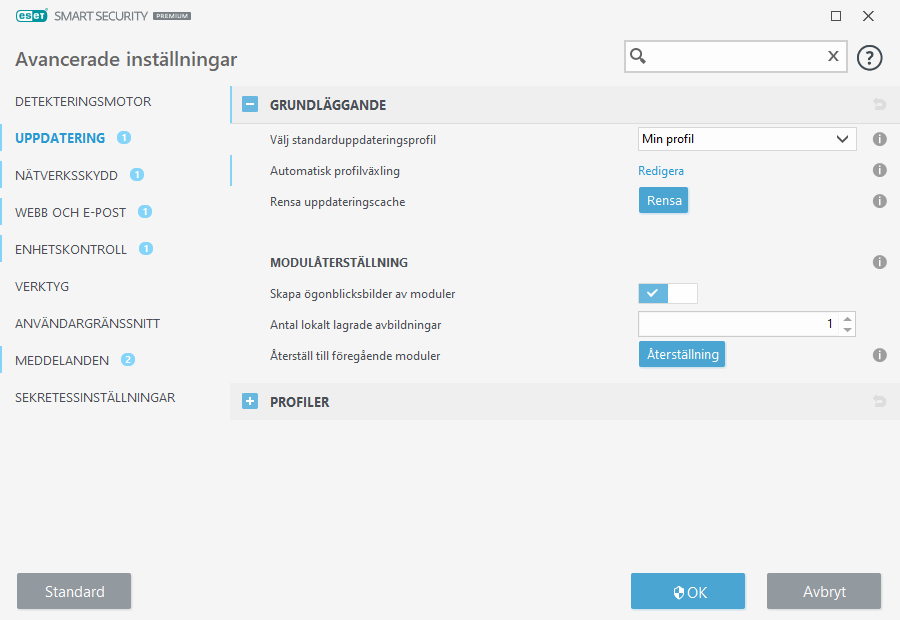Click info icon for Rensa uppdateringscache

pos(880,201)
